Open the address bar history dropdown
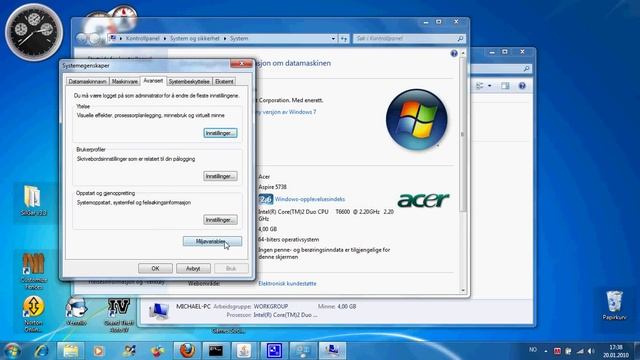This screenshot has width=640, height=360. tap(333, 38)
